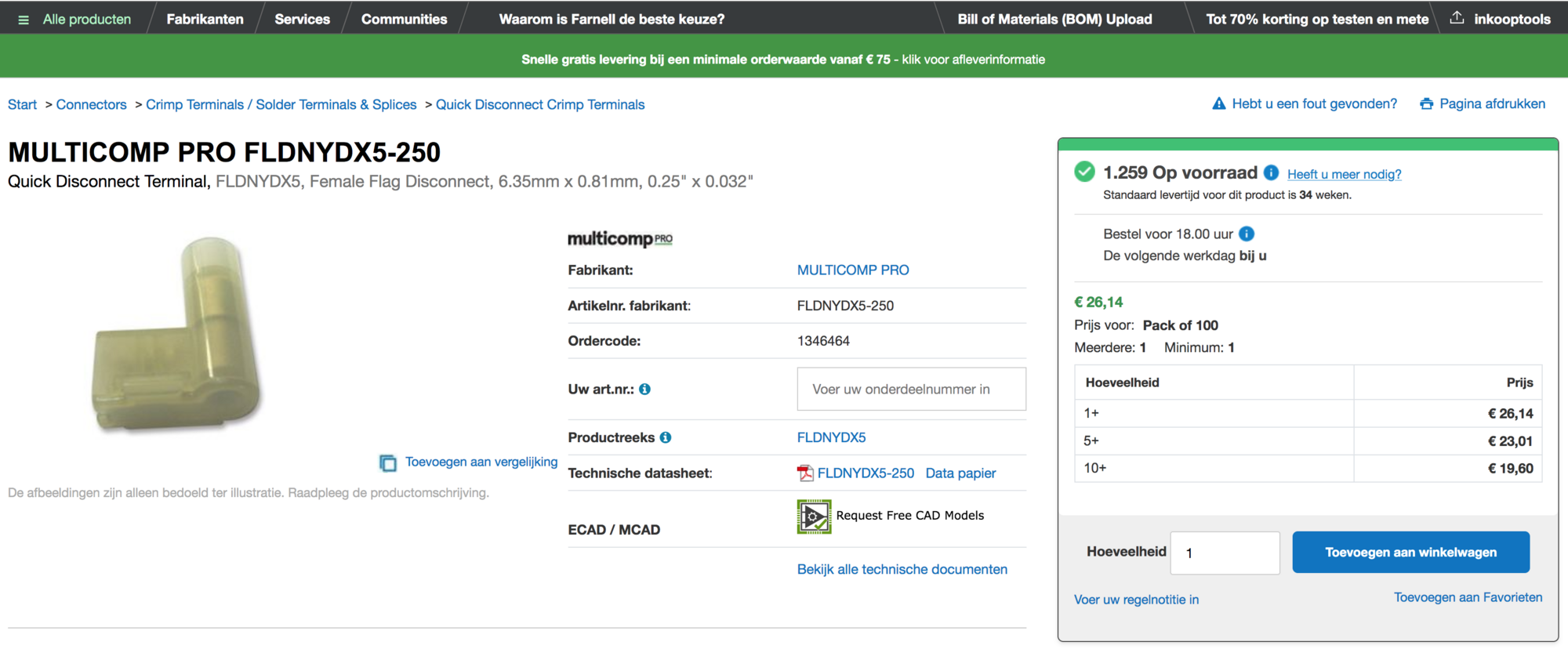
Task: Click the 1+ quantity price € 26,14
Action: pos(1511,414)
